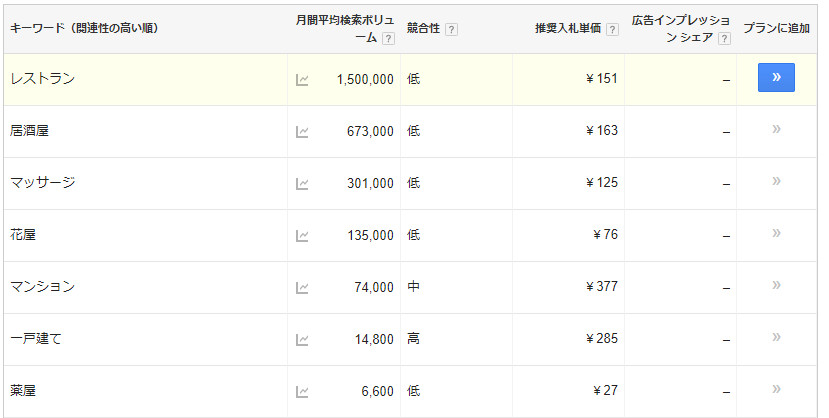This screenshot has width=829, height=418.
Task: Add 花屋 to the plan
Action: pyautogui.click(x=776, y=233)
